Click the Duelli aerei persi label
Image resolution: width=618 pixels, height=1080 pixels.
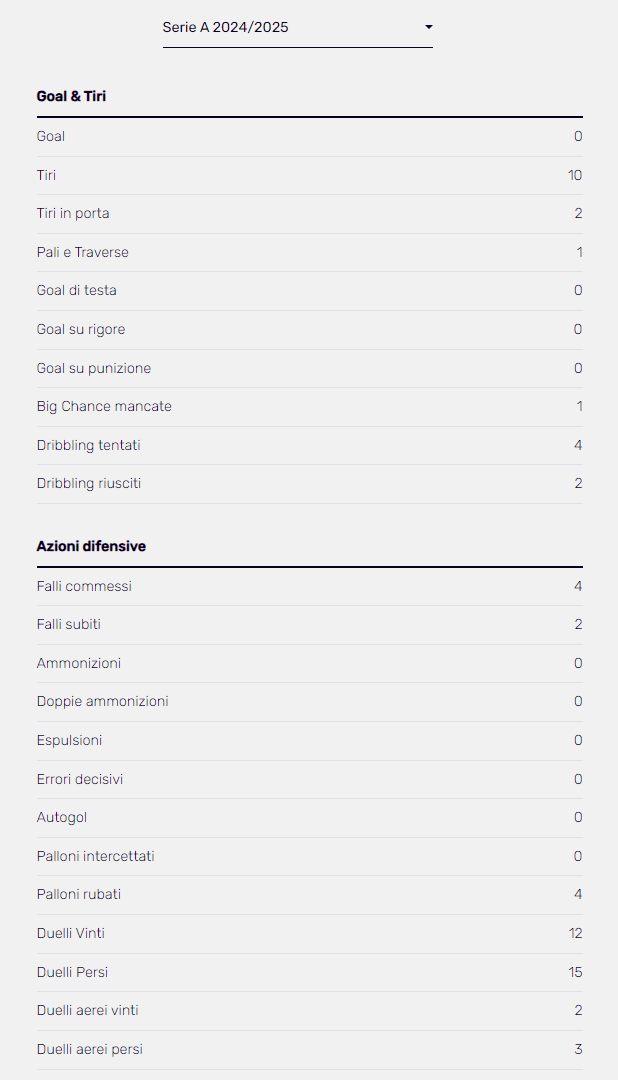[x=88, y=1049]
